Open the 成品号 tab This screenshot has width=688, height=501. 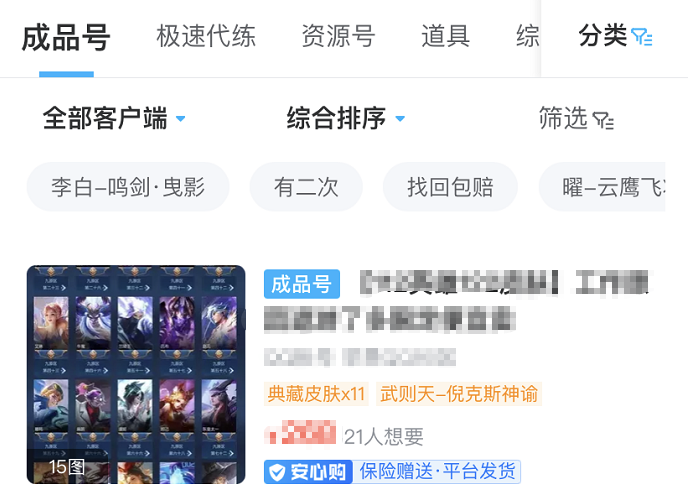[x=66, y=38]
